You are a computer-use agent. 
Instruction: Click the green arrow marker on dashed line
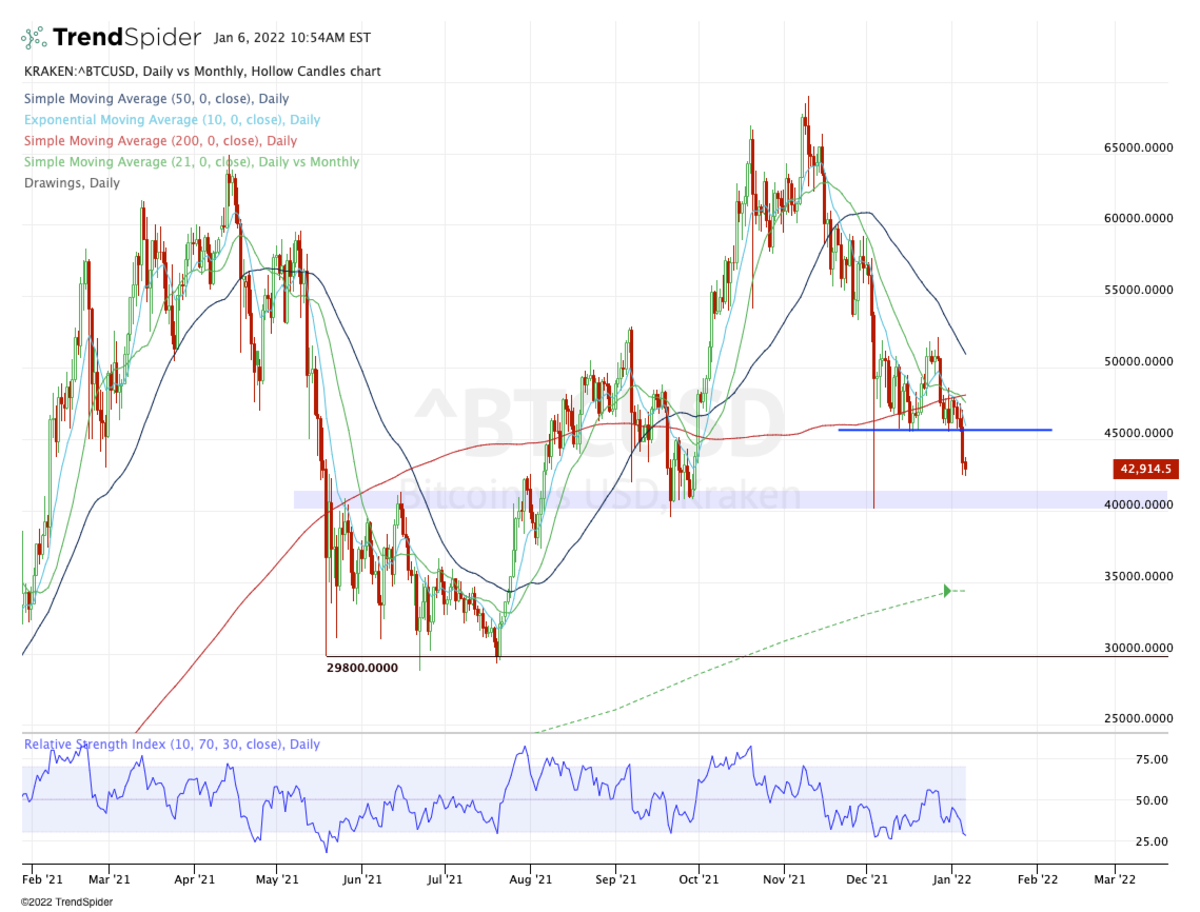945,591
